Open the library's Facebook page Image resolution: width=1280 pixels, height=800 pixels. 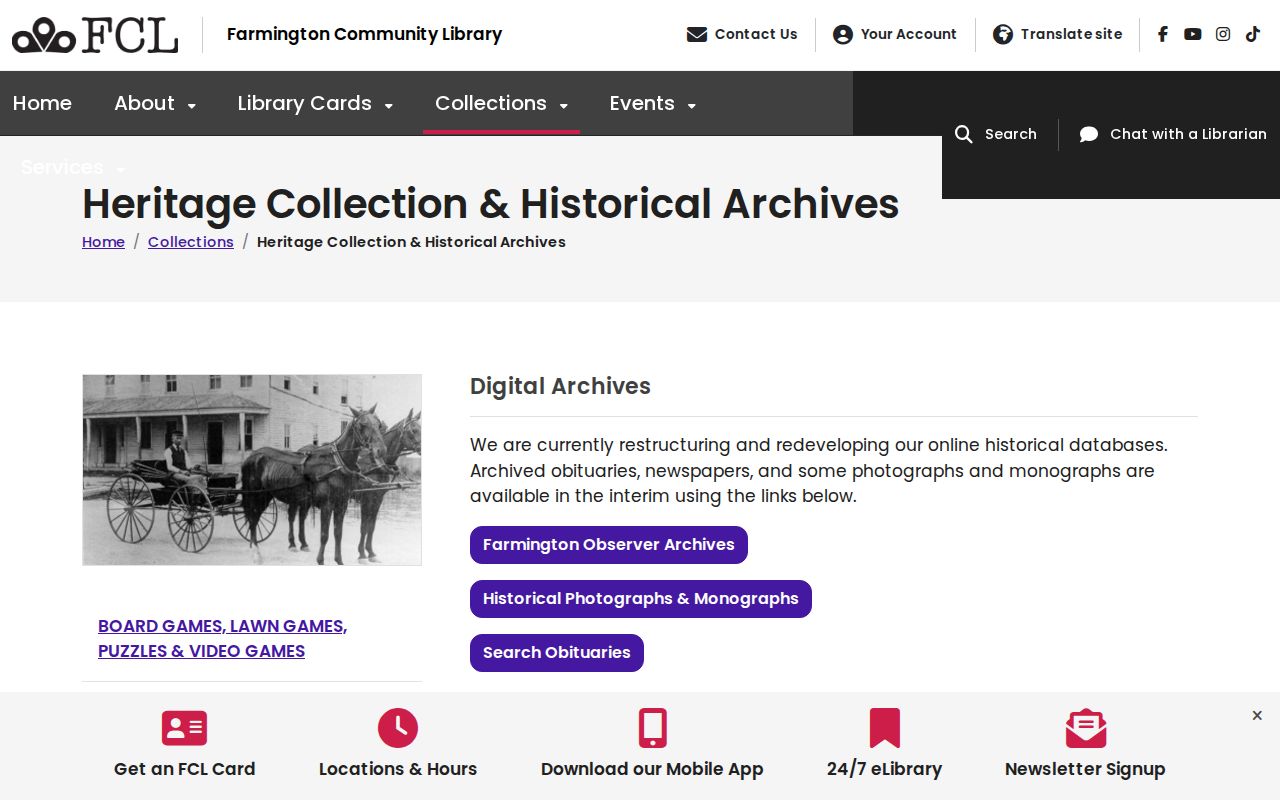pos(1163,34)
